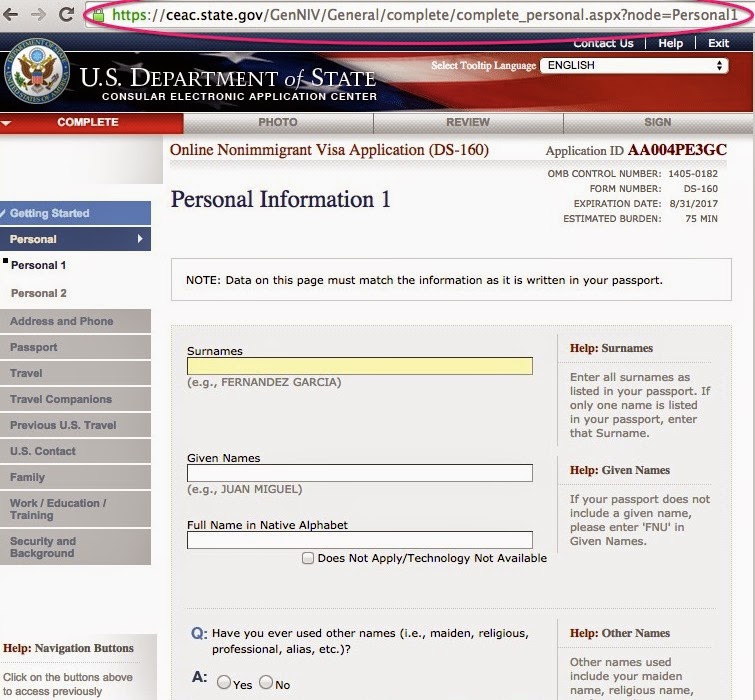Click the JUAN MIGUEL example text
The width and height of the screenshot is (755, 700).
(x=245, y=489)
